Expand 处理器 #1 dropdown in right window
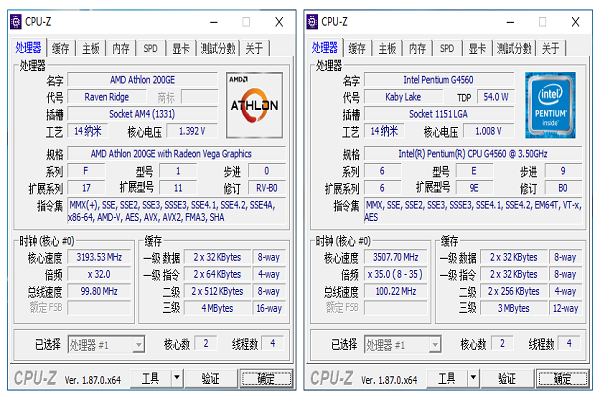Screen dimensions: 600x400 click(x=435, y=344)
